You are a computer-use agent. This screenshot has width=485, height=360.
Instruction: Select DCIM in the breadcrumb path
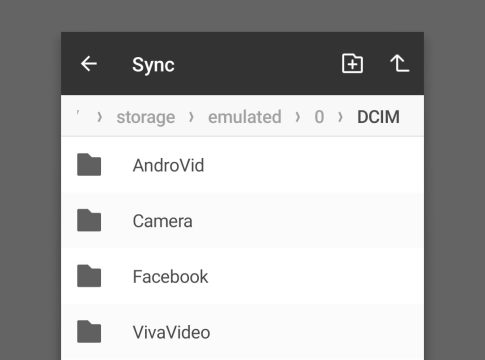tap(378, 117)
